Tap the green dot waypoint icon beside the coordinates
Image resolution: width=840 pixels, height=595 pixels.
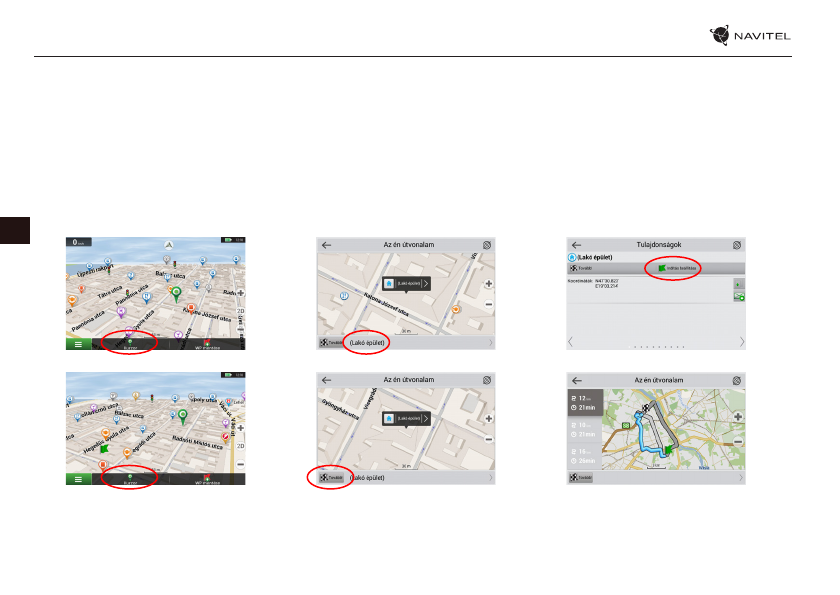click(x=738, y=284)
